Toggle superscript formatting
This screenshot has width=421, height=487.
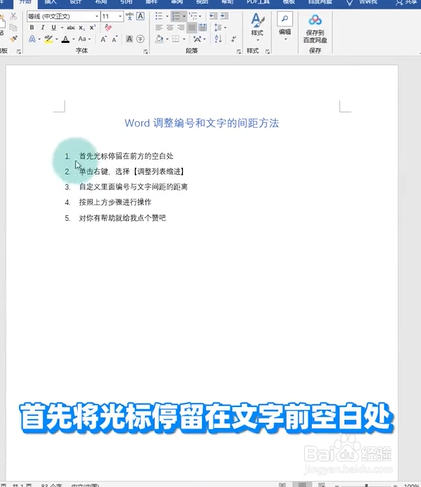coord(93,28)
